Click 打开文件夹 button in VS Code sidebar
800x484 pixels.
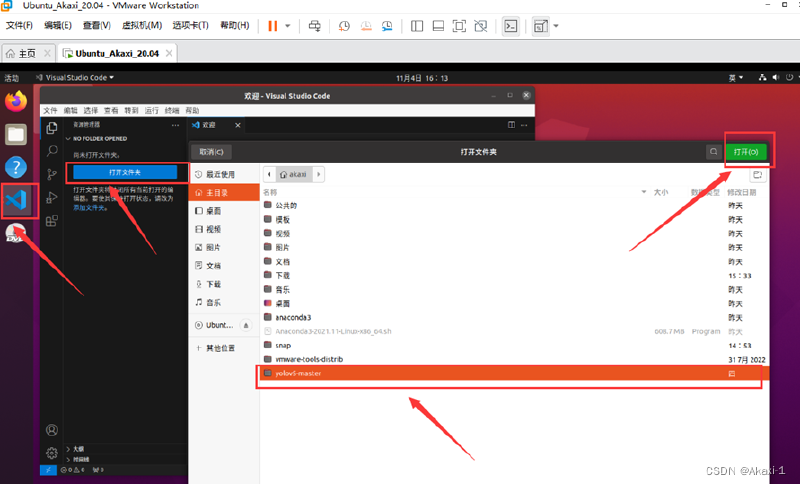[x=125, y=172]
